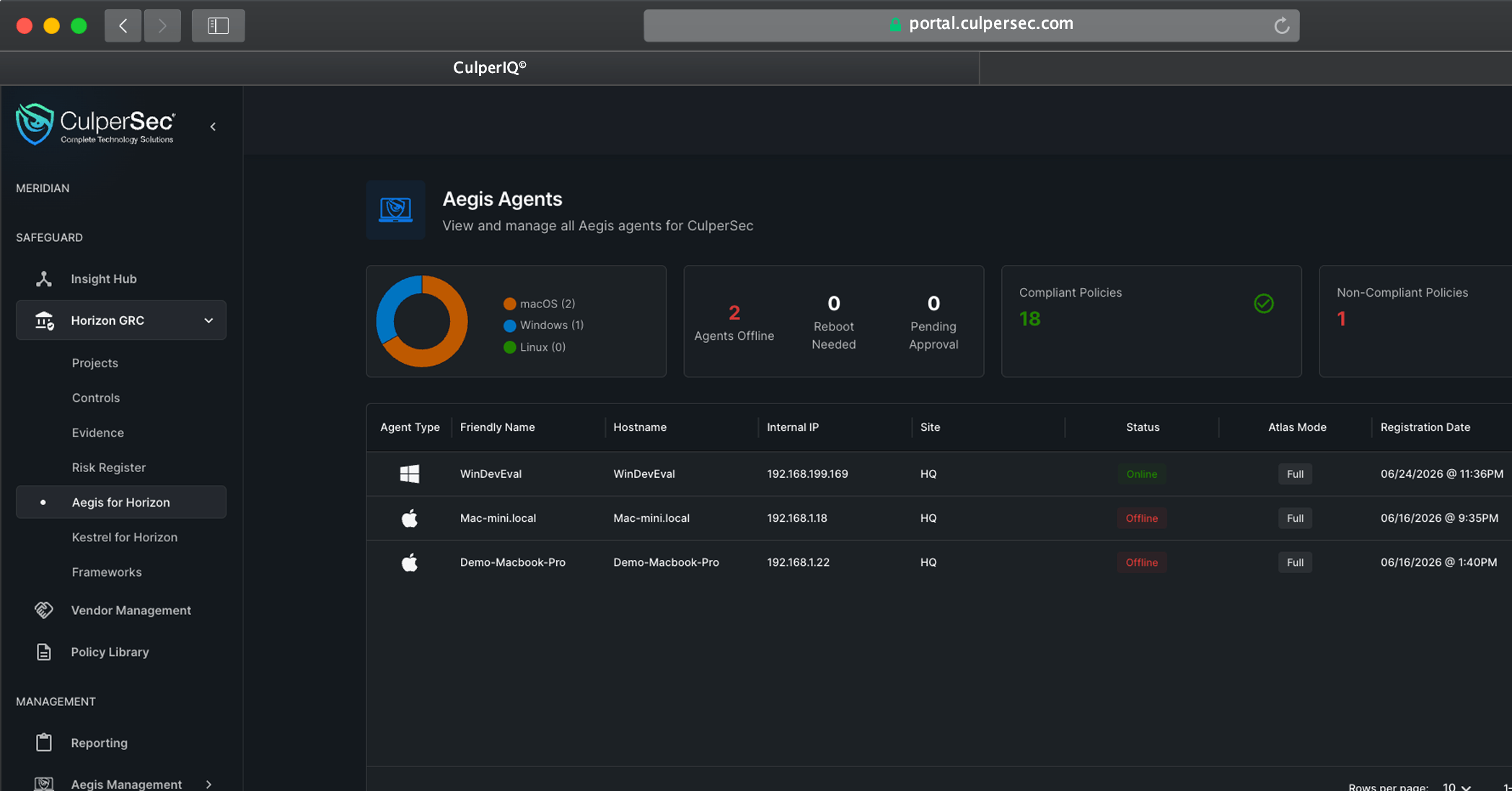Open Reporting label

point(100,743)
